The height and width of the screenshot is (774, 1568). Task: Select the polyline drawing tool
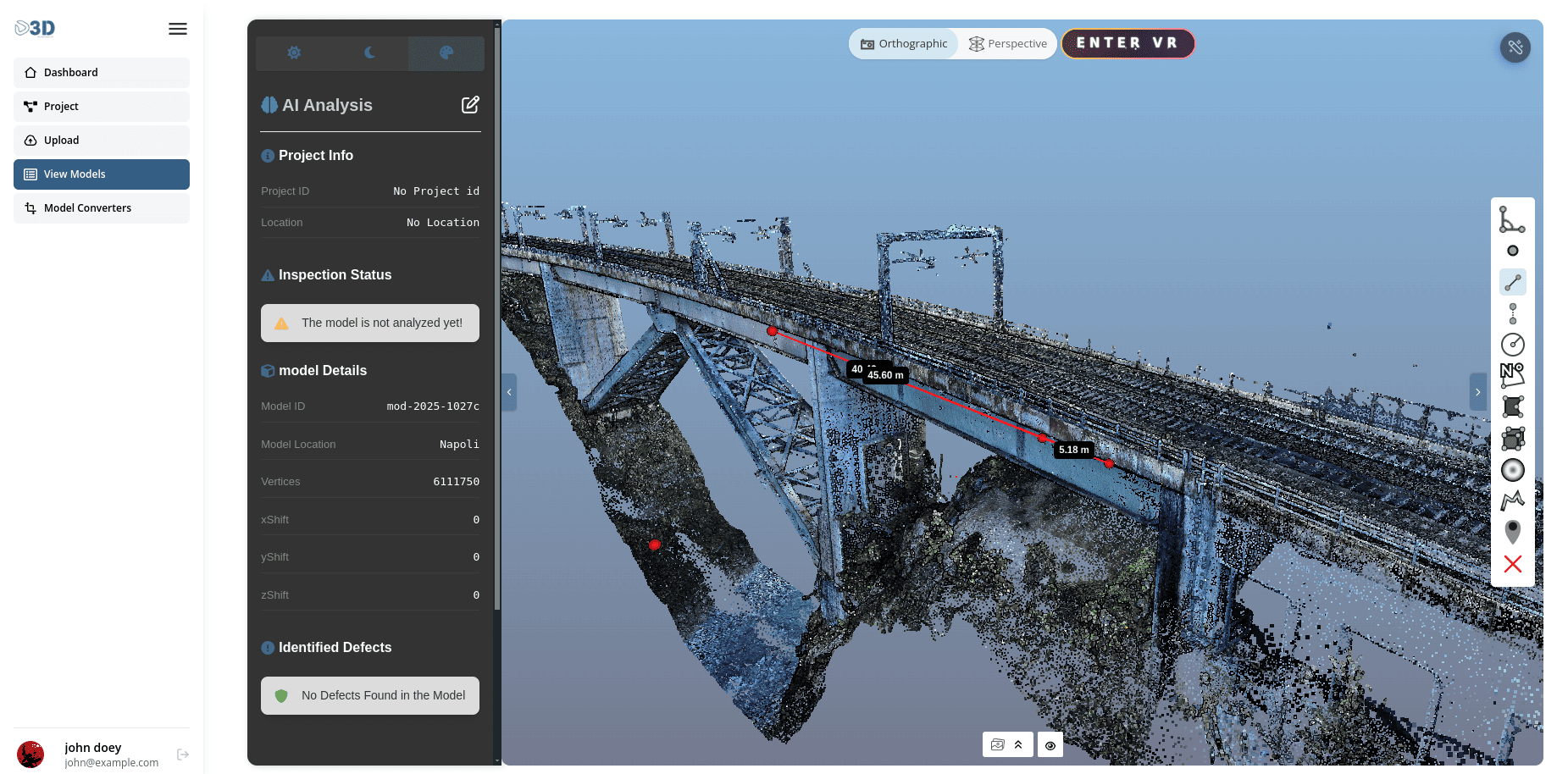click(x=1513, y=500)
